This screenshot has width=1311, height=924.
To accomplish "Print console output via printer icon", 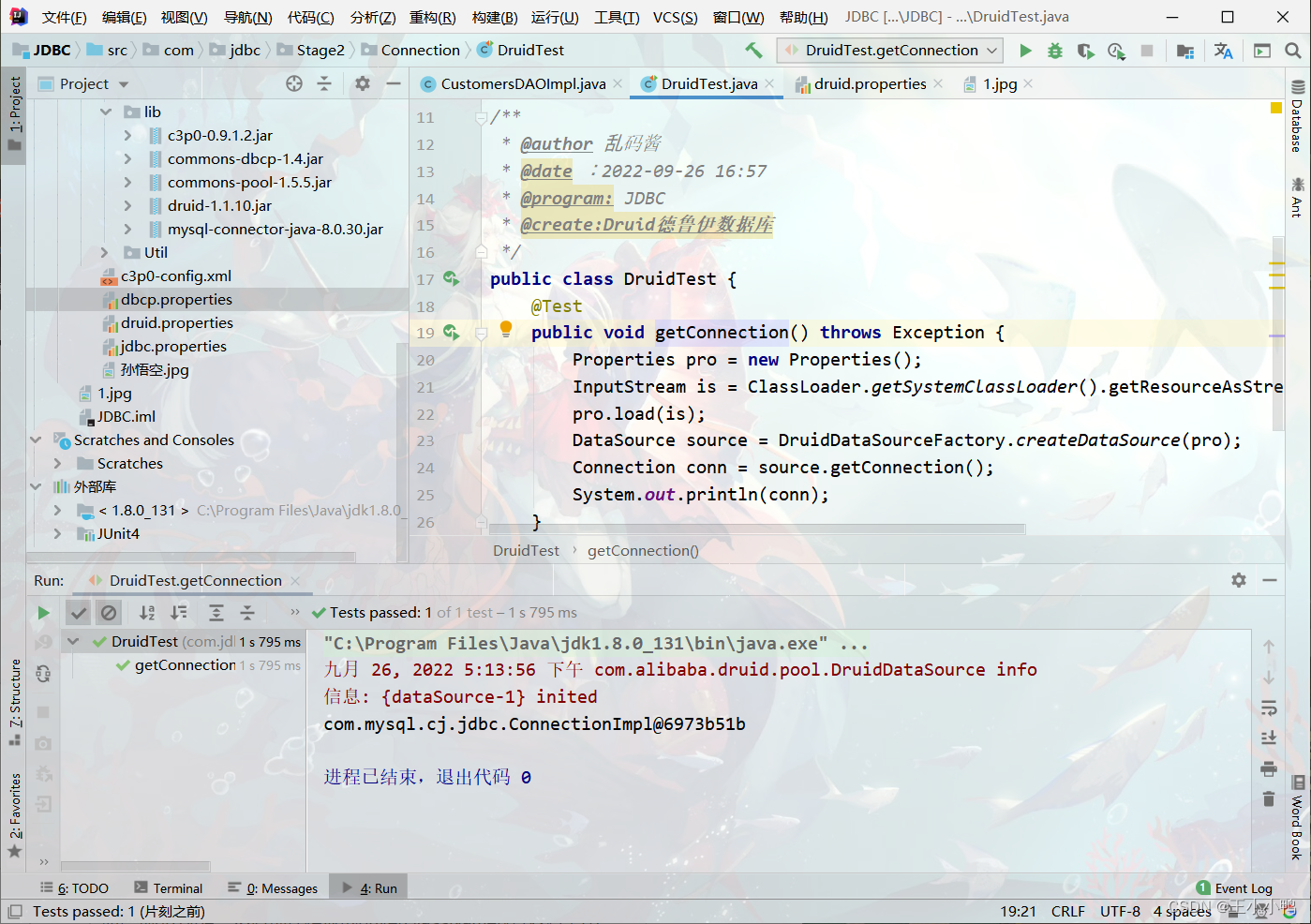I will [1269, 768].
